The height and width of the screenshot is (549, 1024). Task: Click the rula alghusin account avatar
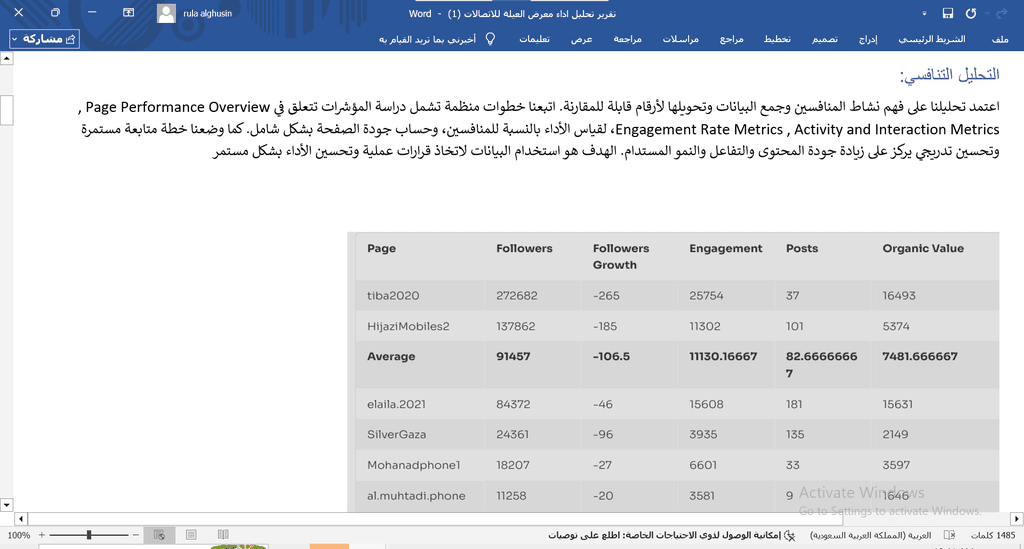(166, 13)
